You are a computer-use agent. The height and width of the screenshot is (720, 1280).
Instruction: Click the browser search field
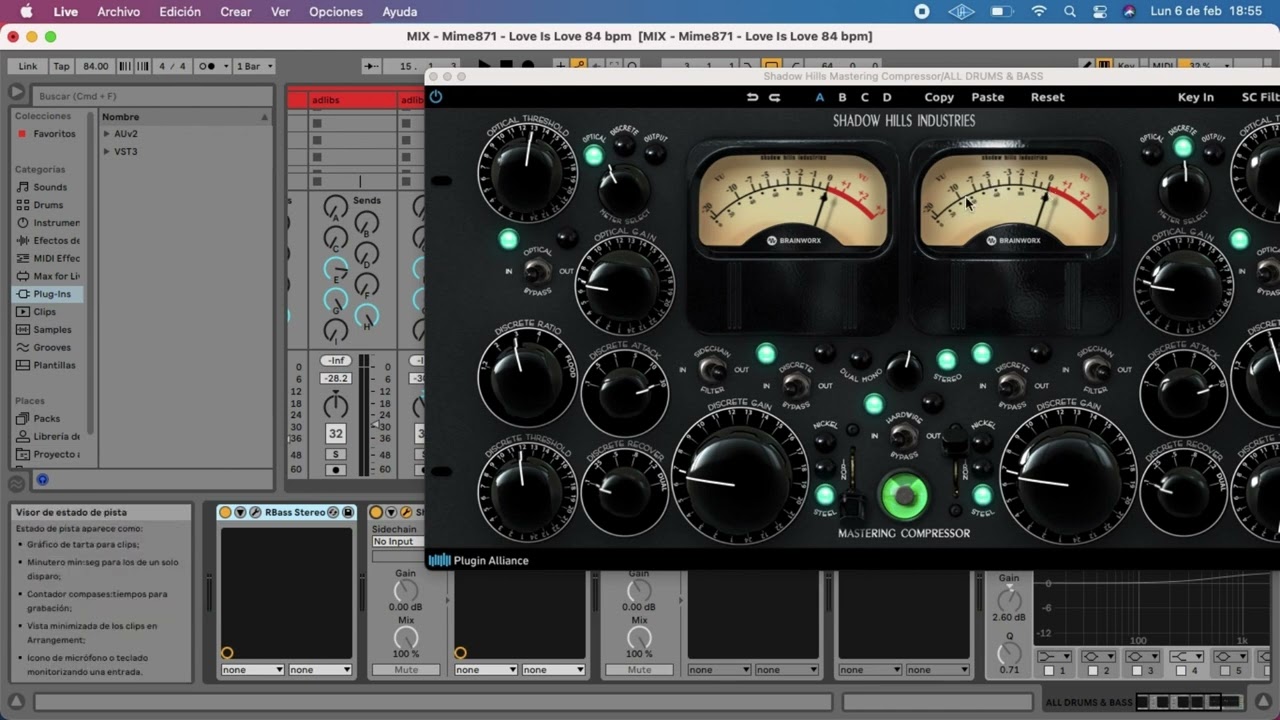(x=152, y=96)
